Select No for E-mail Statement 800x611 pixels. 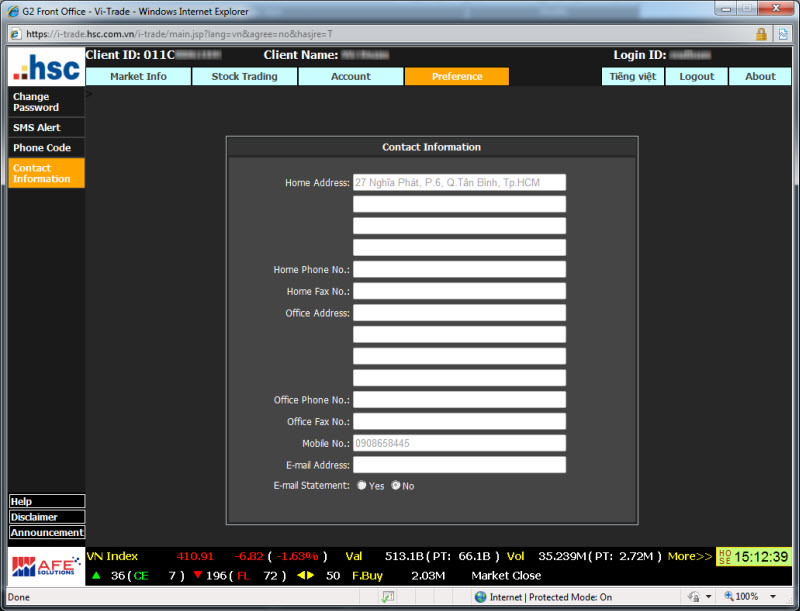396,486
